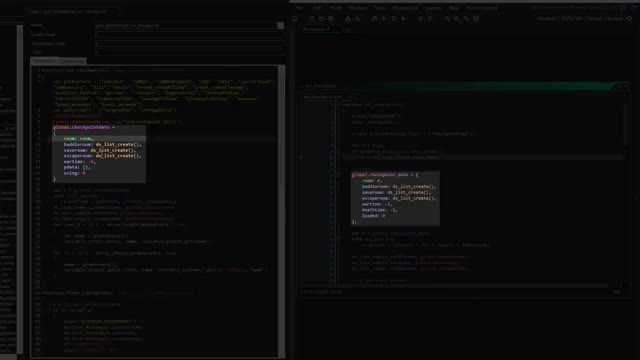Image resolution: width=640 pixels, height=360 pixels.
Task: Open the Edit menu in GameMaker
Action: pos(317,8)
